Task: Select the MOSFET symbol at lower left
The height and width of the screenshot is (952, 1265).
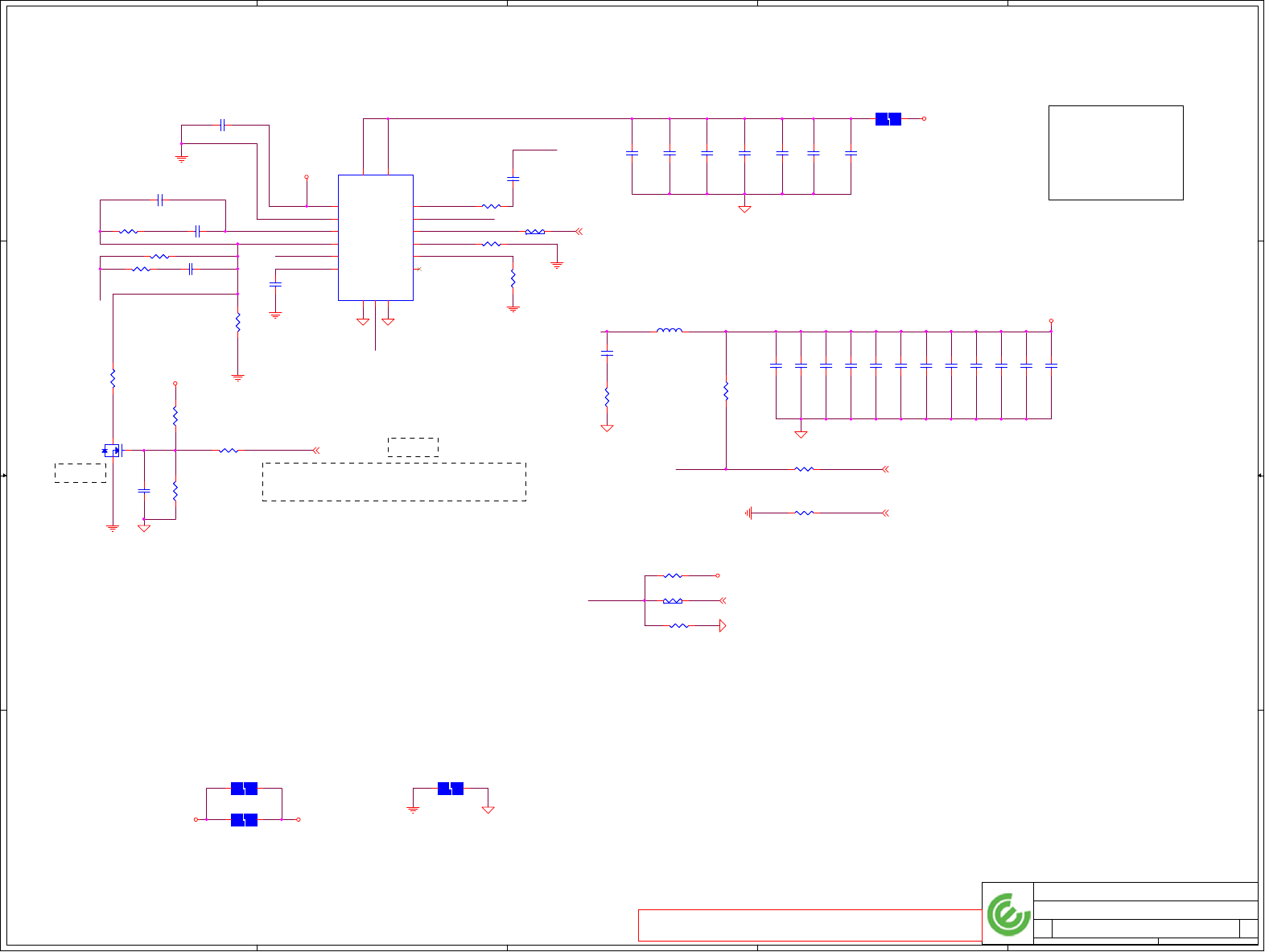Action: tap(113, 451)
